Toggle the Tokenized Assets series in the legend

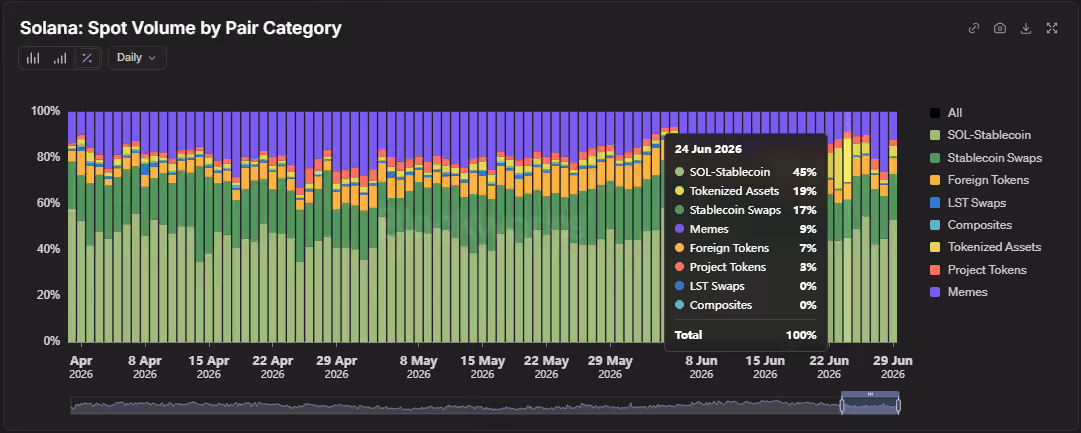[985, 247]
